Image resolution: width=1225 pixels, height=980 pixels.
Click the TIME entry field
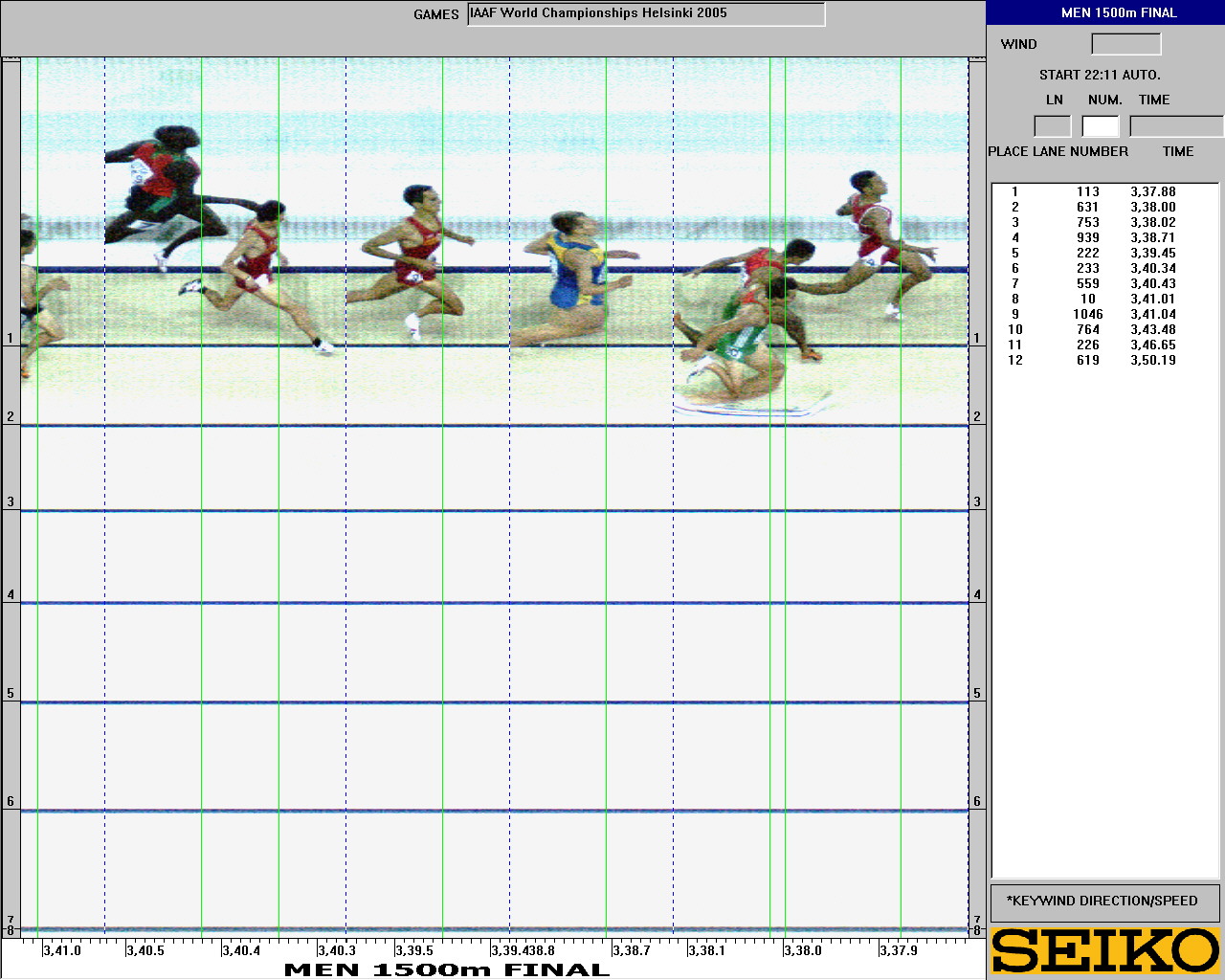coord(1175,126)
